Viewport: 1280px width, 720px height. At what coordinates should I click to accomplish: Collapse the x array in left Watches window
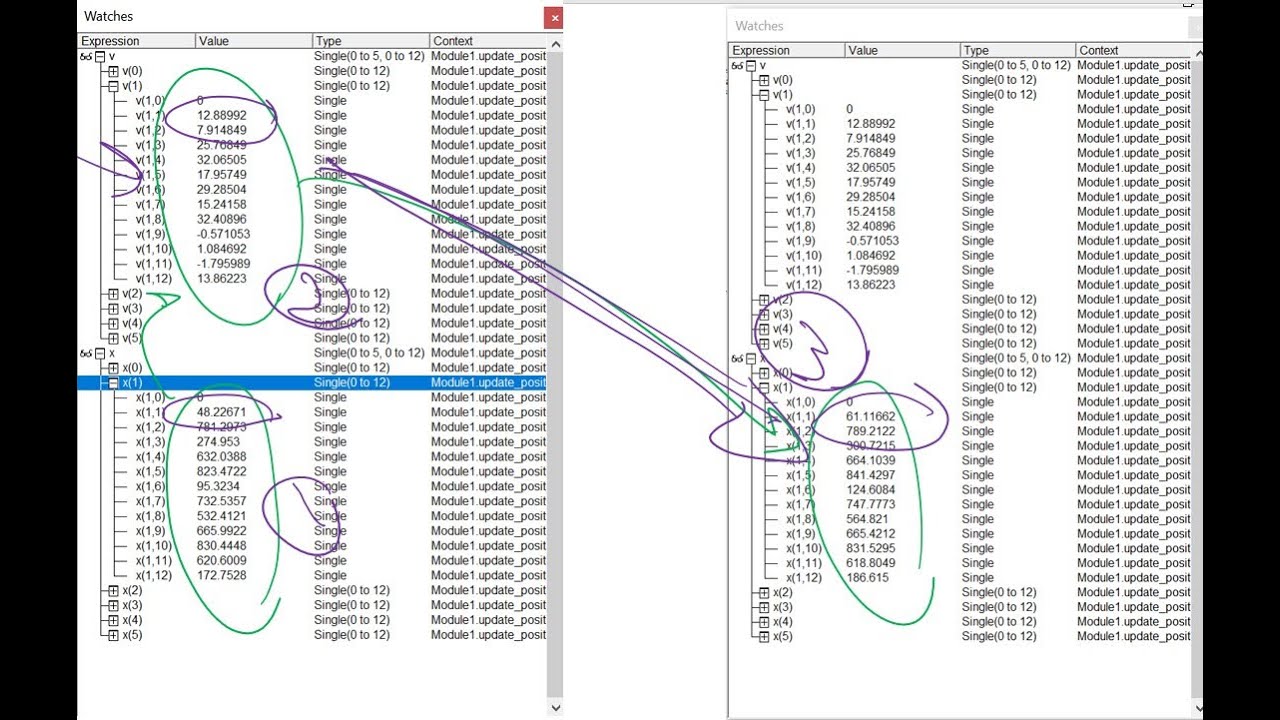[x=100, y=353]
